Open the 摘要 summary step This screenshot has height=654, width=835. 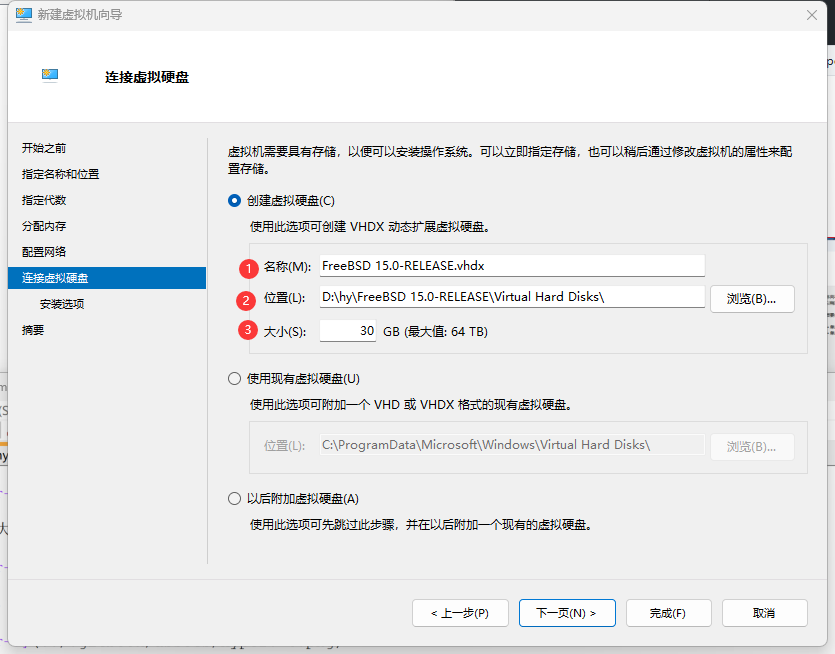tap(33, 330)
